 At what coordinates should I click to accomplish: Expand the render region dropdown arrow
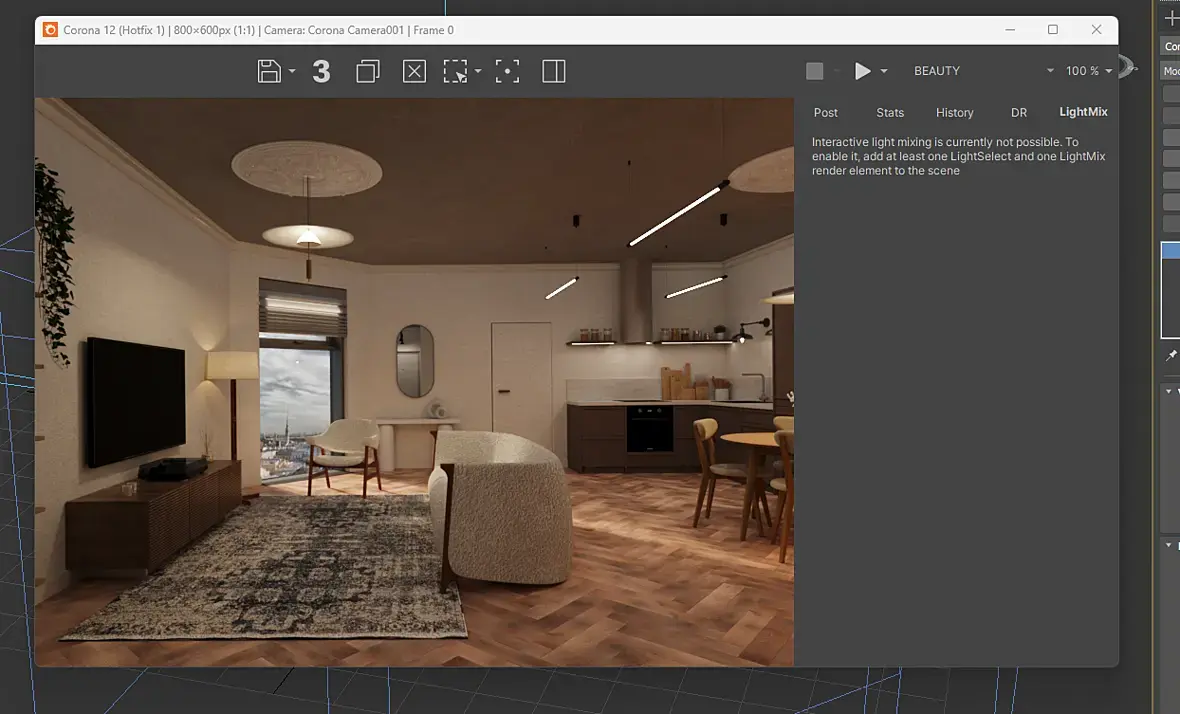[x=479, y=72]
